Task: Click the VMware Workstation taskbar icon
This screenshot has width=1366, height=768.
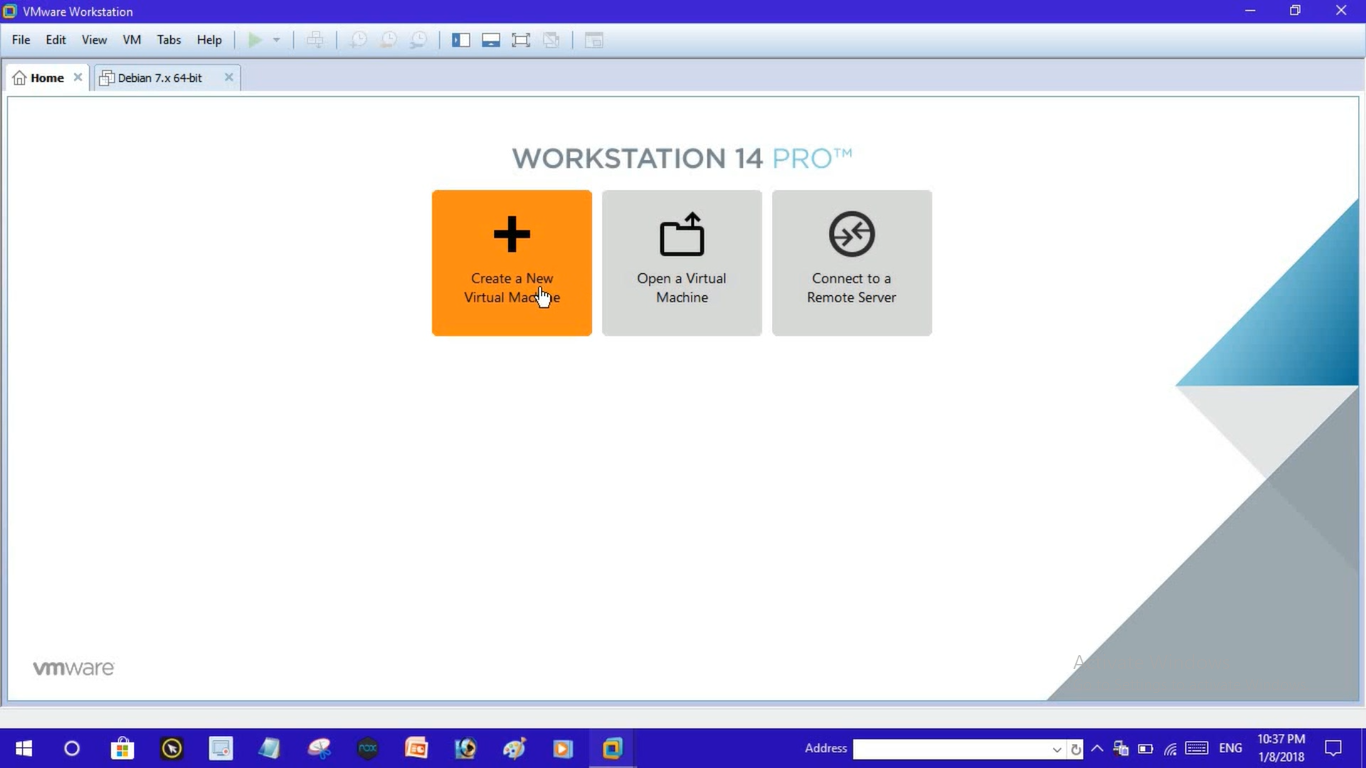Action: click(612, 748)
